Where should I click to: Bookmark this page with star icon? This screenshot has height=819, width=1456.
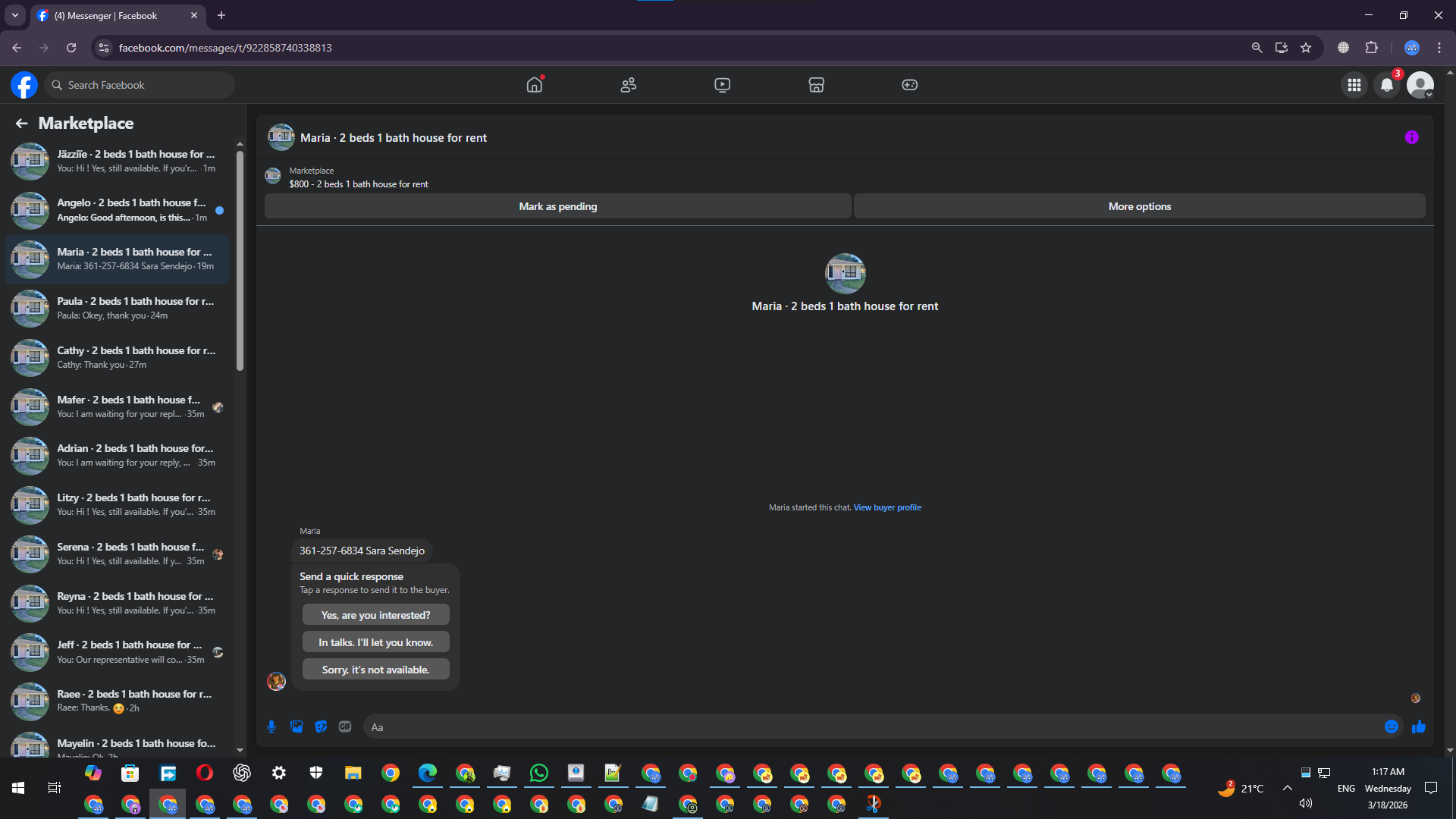(1306, 48)
